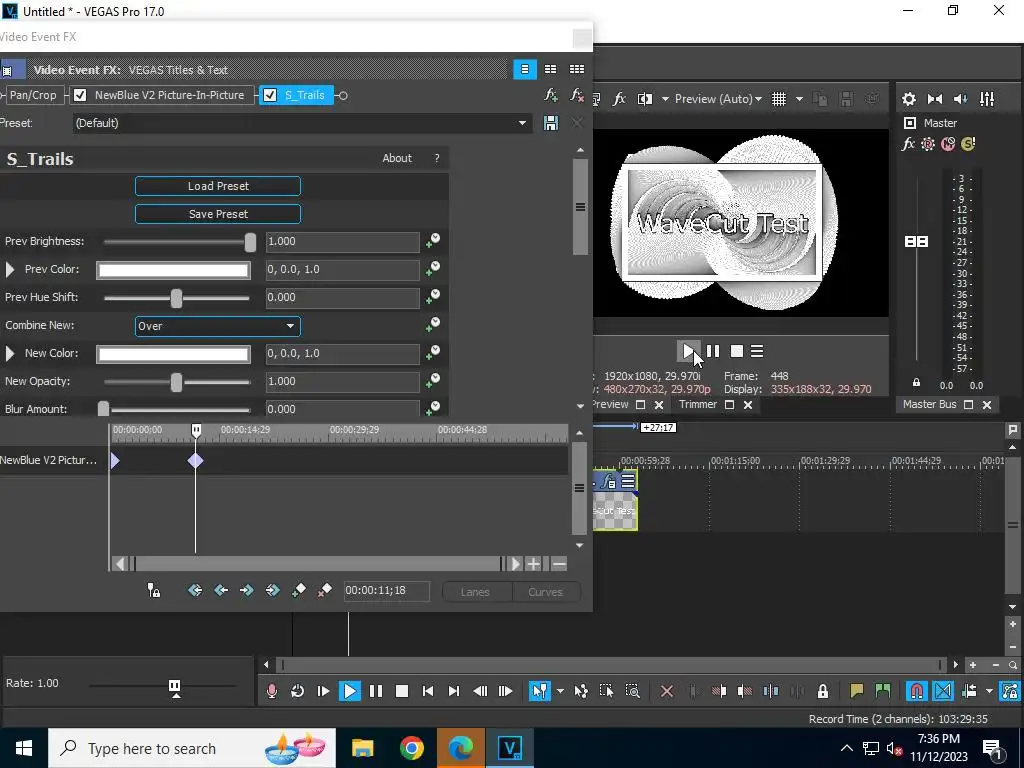
Task: Insert a Region with green icon
Action: click(882, 691)
